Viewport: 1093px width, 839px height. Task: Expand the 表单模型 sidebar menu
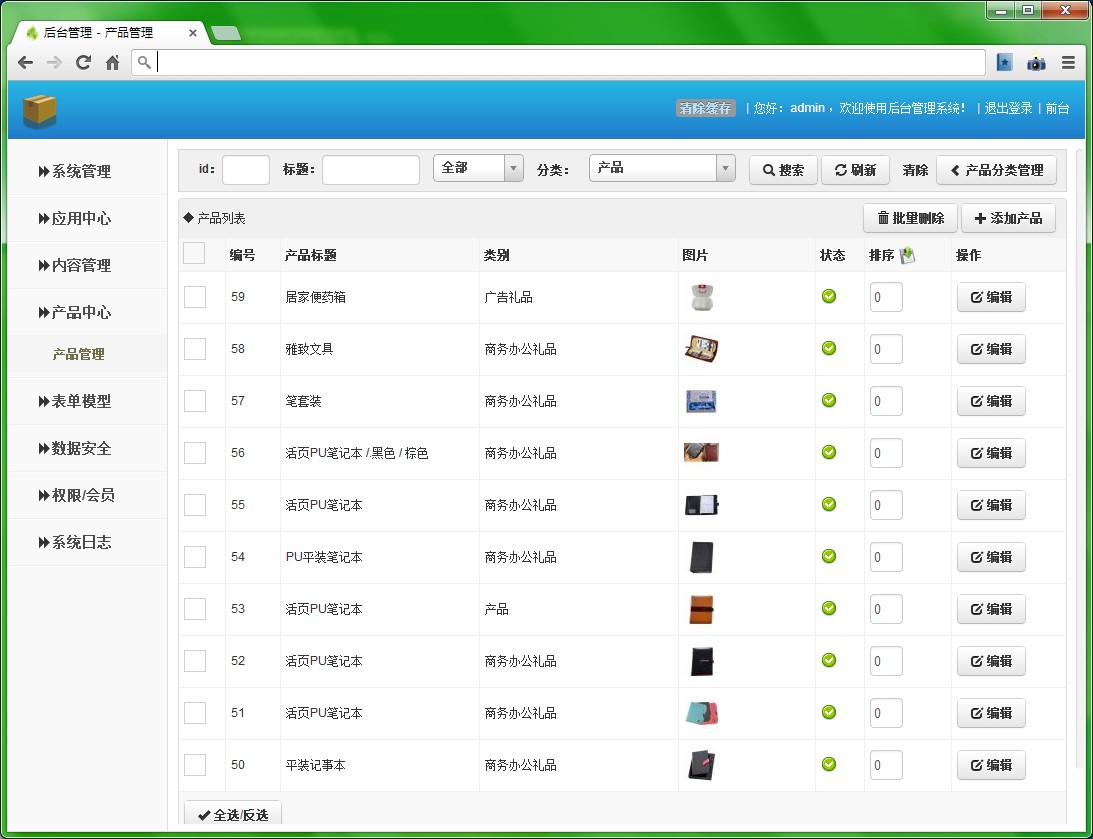pos(75,401)
